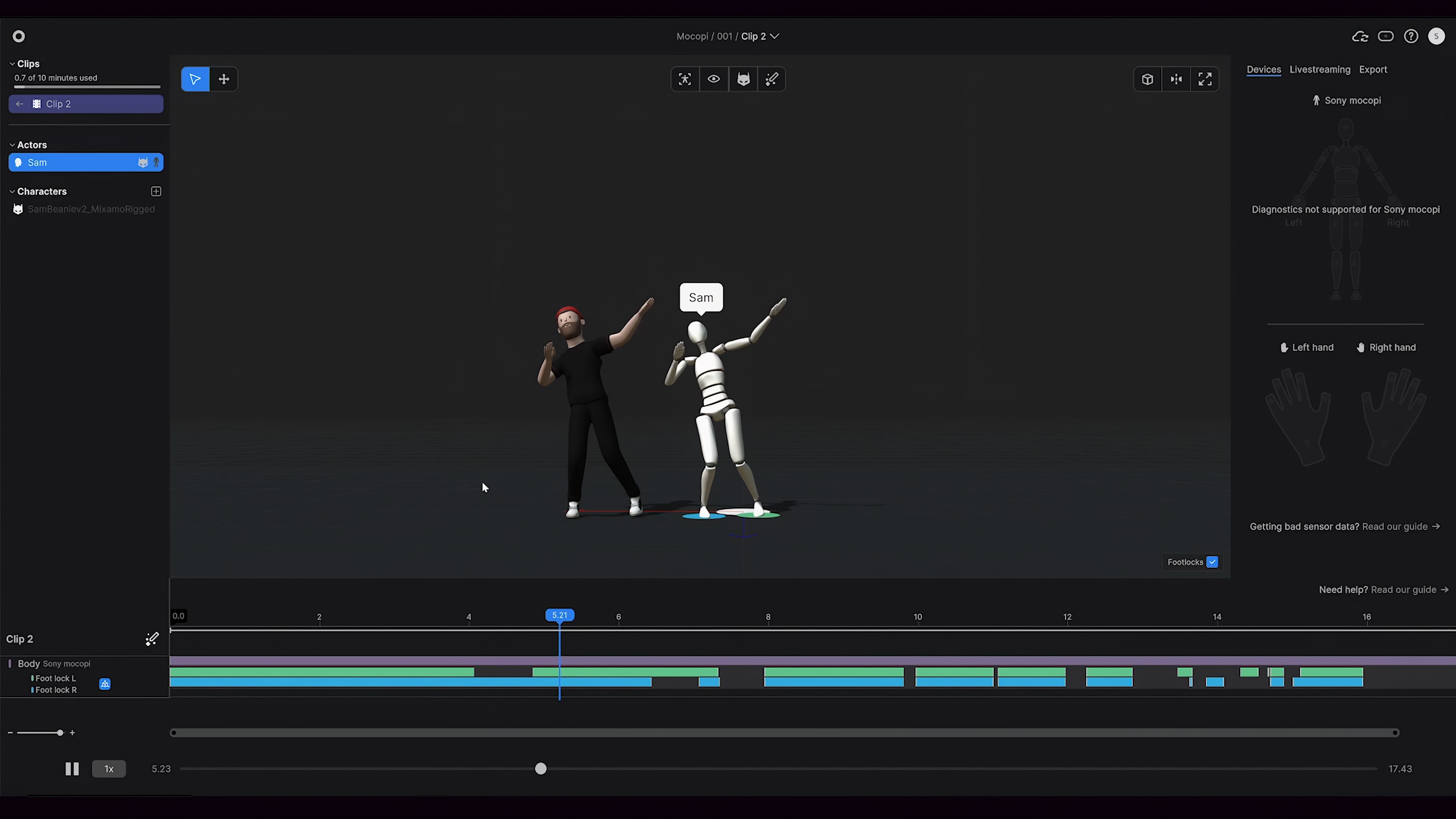Image resolution: width=1456 pixels, height=819 pixels.
Task: Uncheck the Footlocks checkbox
Action: pyautogui.click(x=1212, y=562)
